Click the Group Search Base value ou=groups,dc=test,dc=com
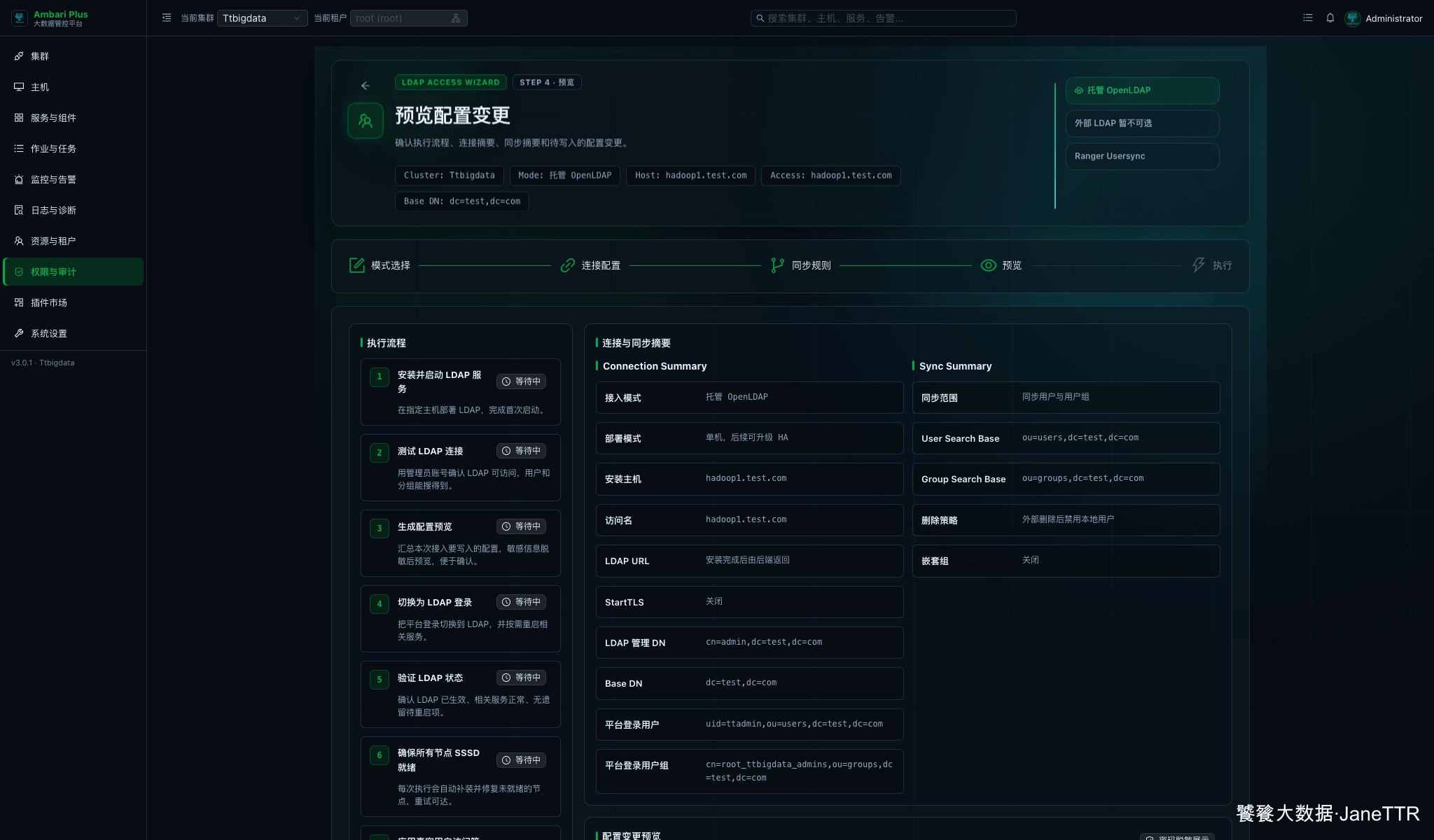The height and width of the screenshot is (840, 1434). (1083, 478)
